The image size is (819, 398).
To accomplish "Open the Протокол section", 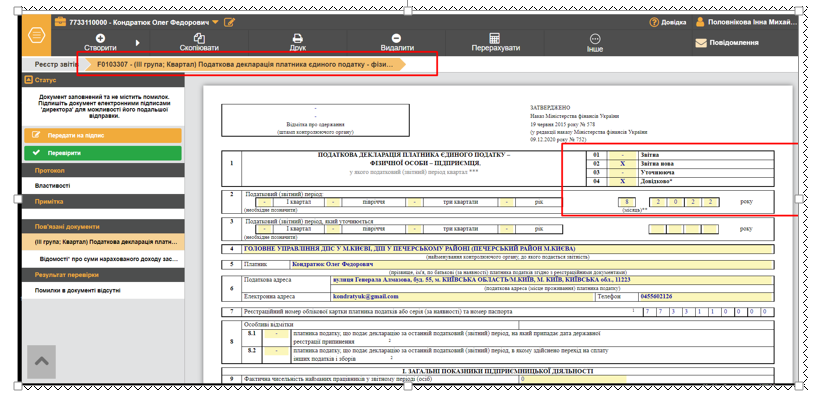I will 103,171.
